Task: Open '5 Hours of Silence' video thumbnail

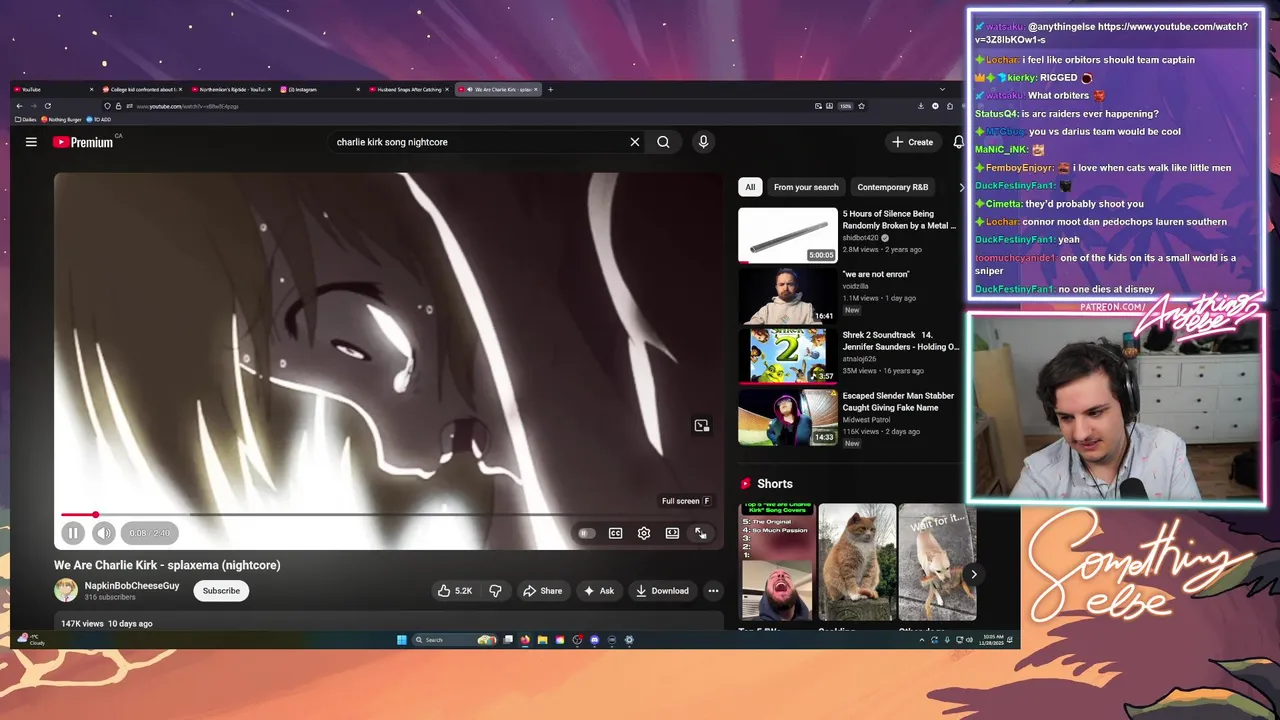Action: 788,235
